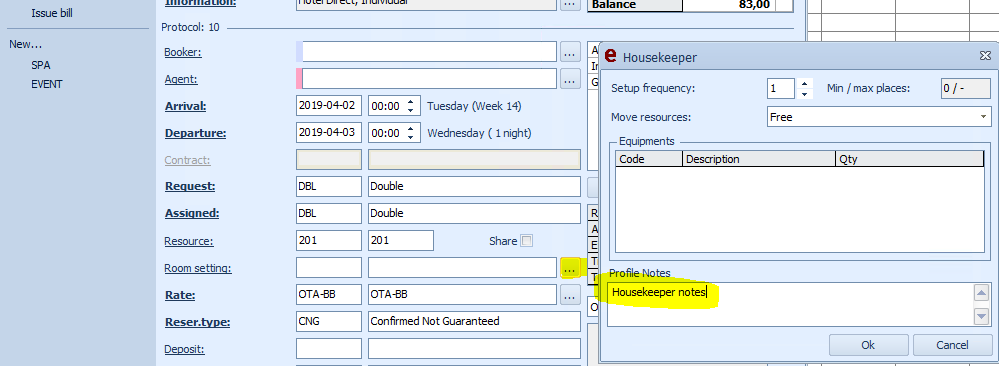This screenshot has height=366, width=999.
Task: Decrease Setup frequency with down arrow
Action: pyautogui.click(x=805, y=94)
